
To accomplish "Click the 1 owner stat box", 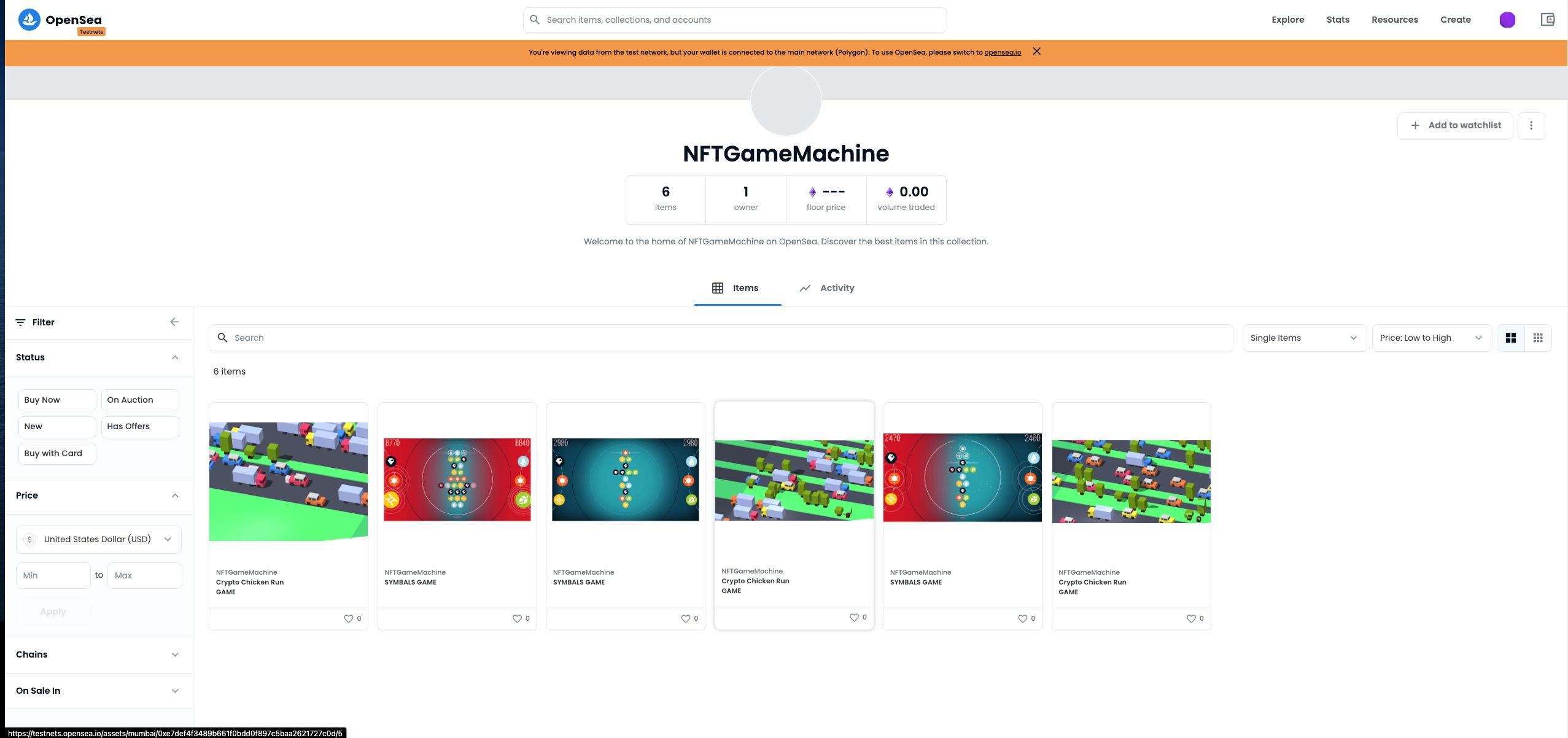I will click(x=746, y=200).
